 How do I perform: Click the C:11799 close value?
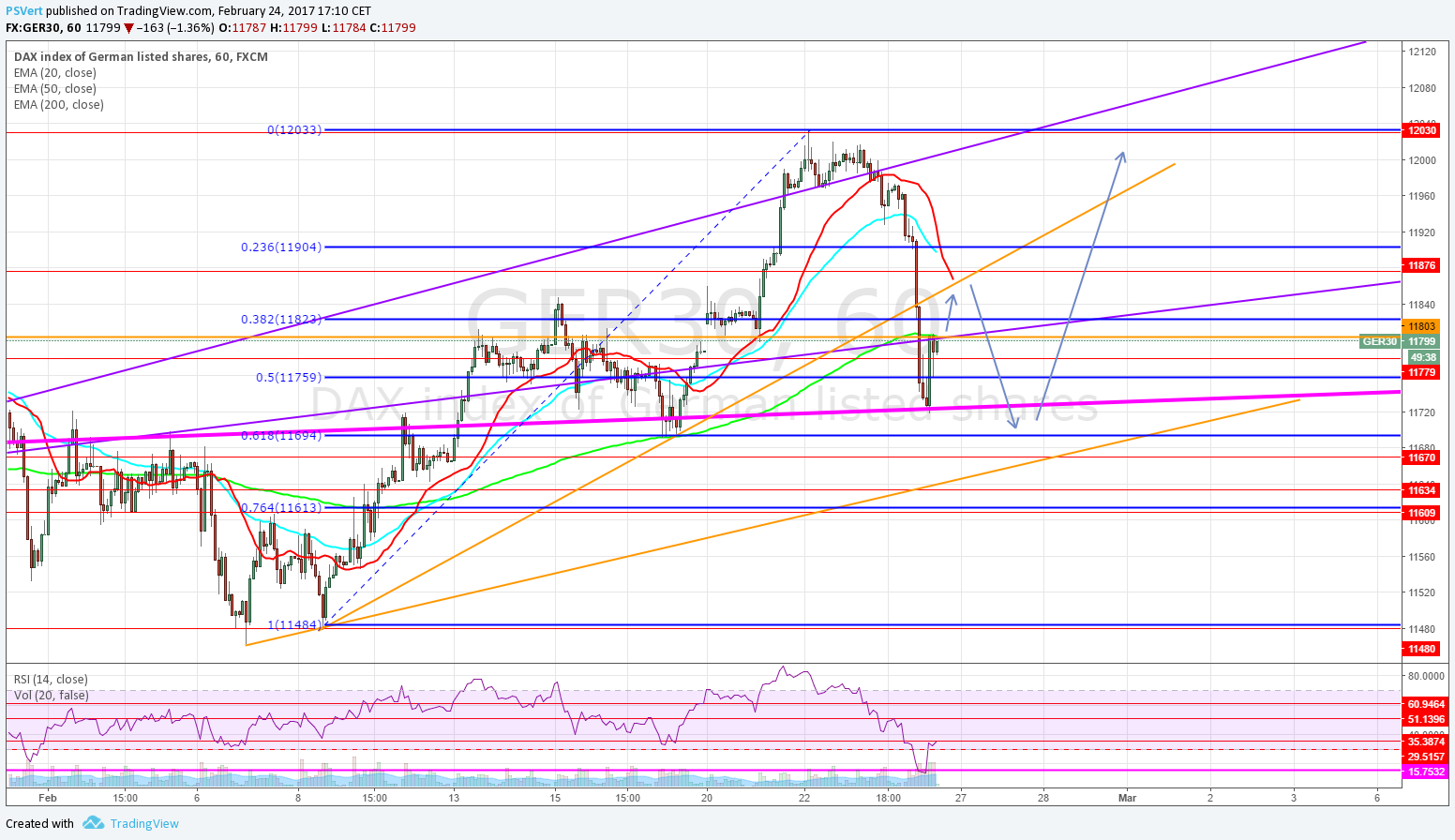tap(393, 28)
